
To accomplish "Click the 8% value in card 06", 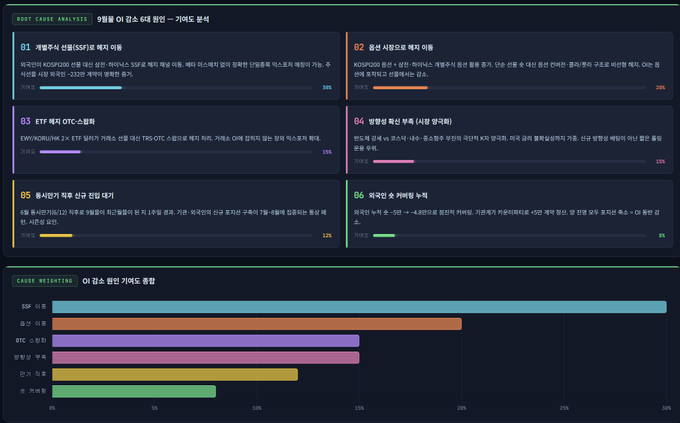I will tap(662, 236).
